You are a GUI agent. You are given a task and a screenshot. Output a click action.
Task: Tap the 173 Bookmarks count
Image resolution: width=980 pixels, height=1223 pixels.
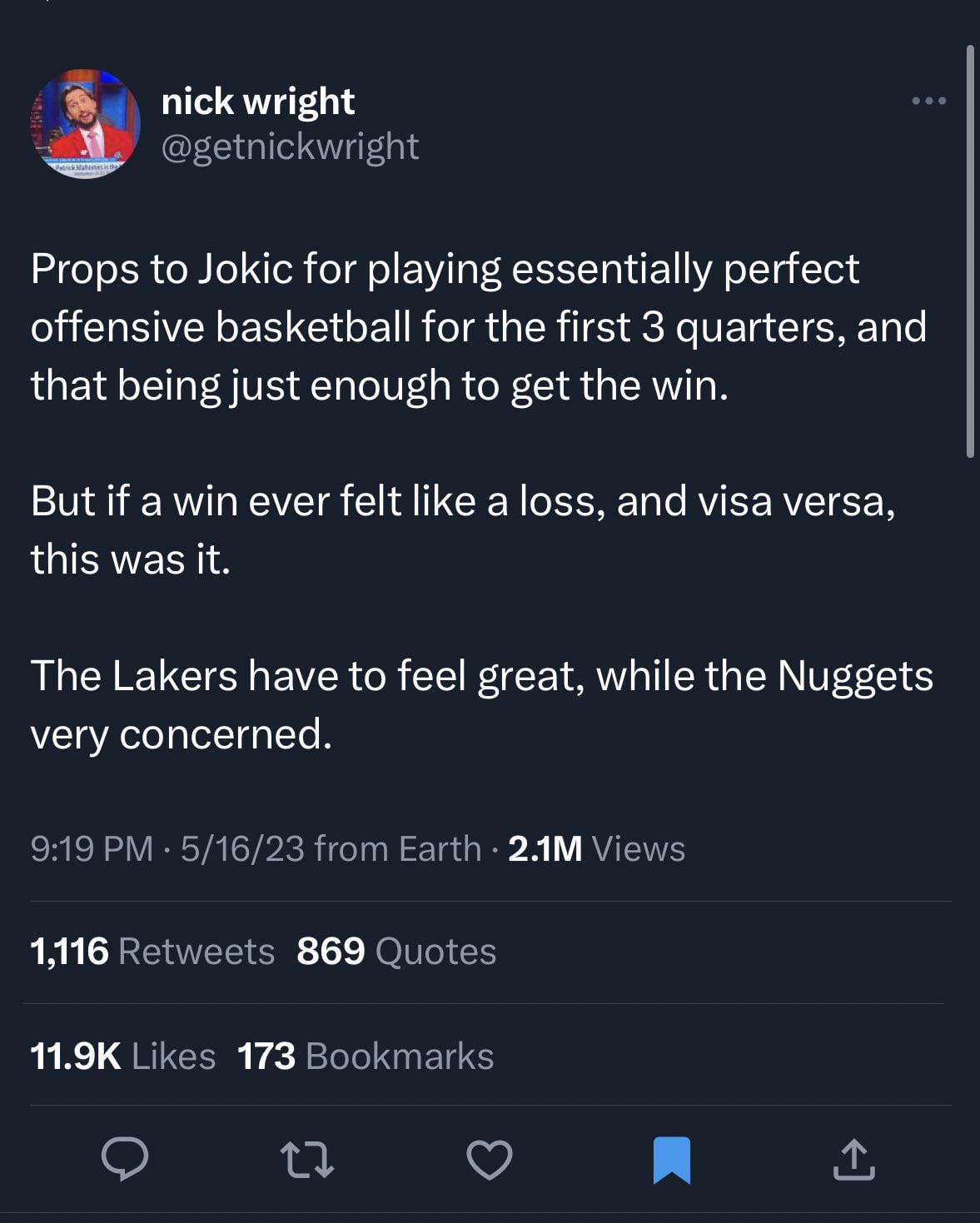366,1056
